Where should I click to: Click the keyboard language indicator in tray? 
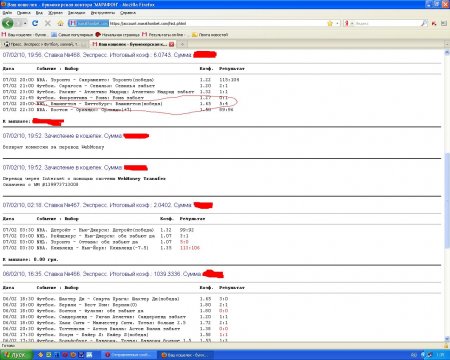[x=414, y=355]
